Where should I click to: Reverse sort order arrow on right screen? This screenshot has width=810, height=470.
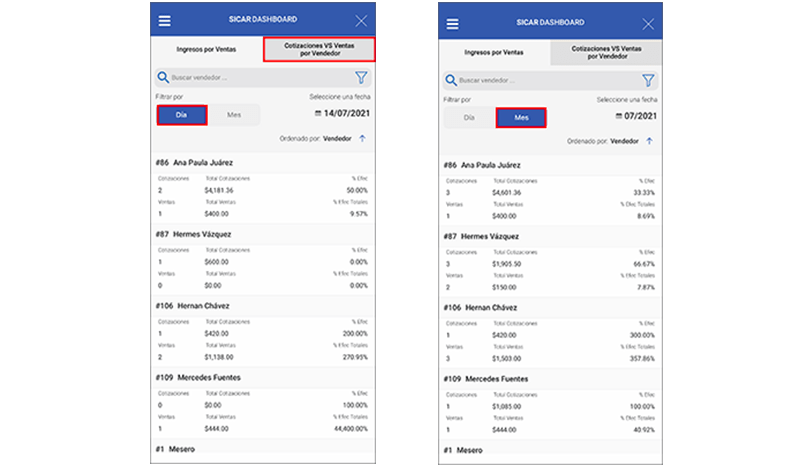pyautogui.click(x=649, y=141)
